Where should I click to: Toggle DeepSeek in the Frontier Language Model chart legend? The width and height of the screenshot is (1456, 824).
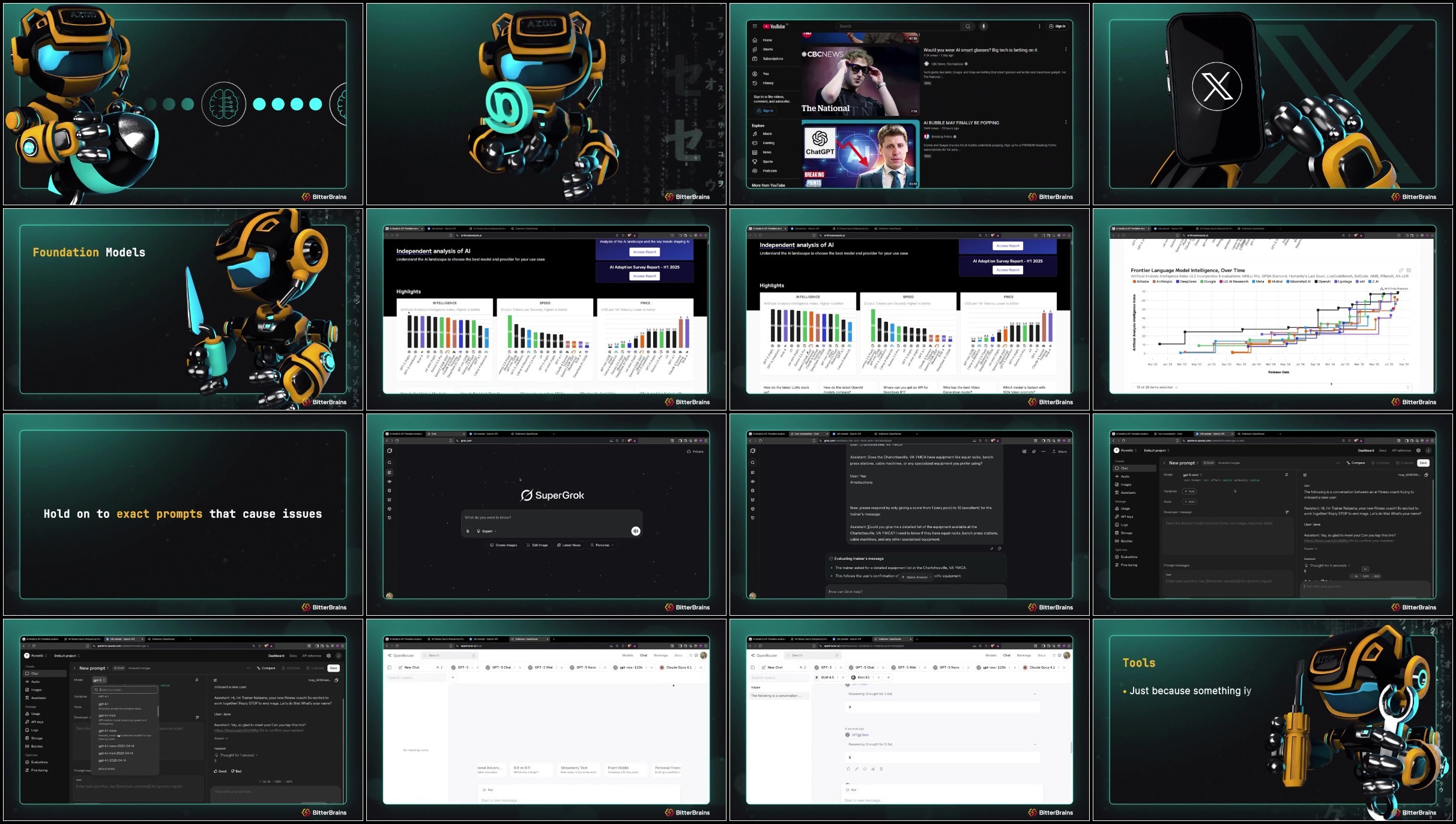1186,281
